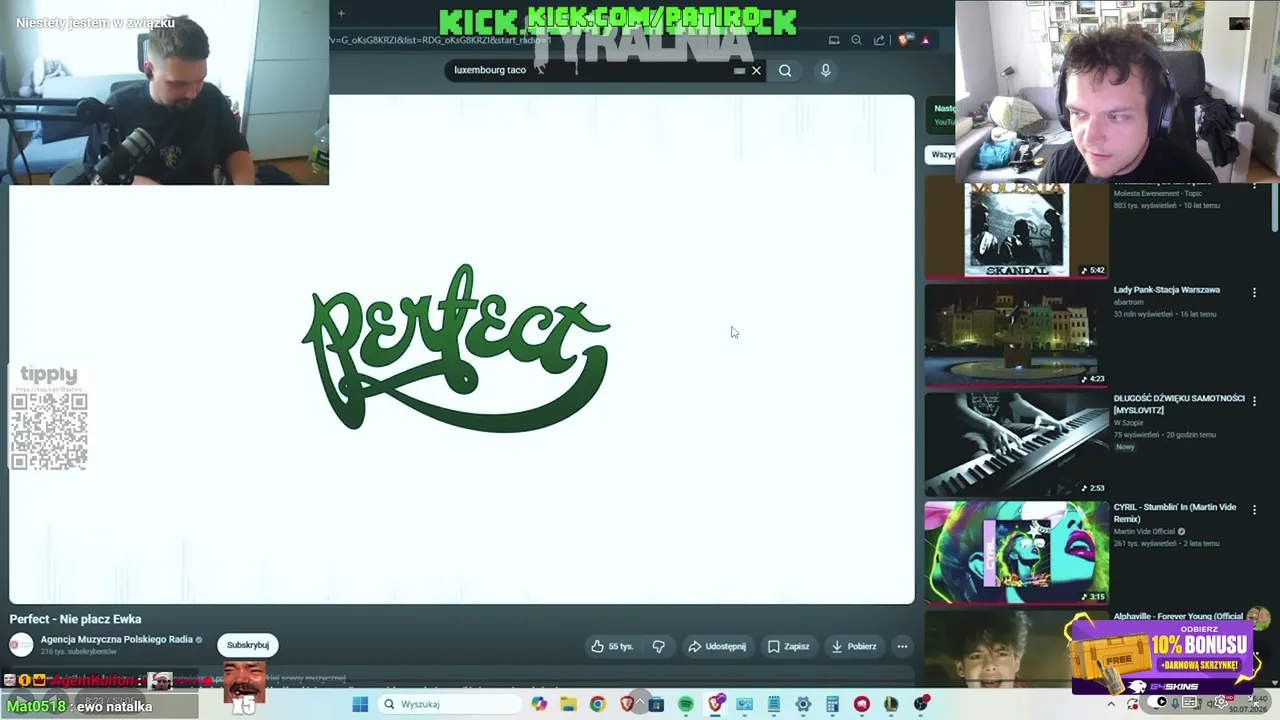Dislike the video with thumbs-down button

tap(658, 646)
